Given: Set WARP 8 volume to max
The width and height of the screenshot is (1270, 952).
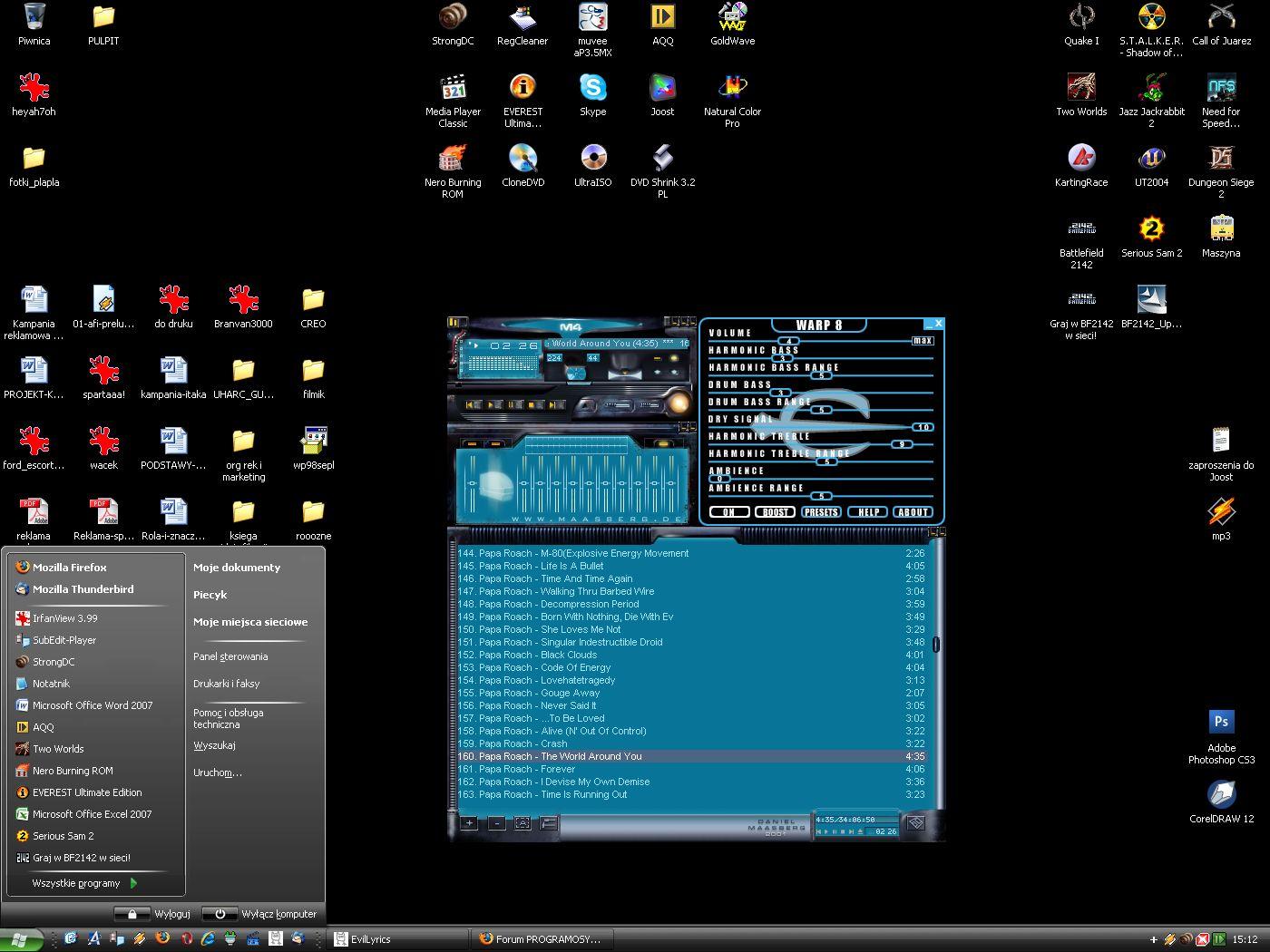Looking at the screenshot, I should pos(923,341).
